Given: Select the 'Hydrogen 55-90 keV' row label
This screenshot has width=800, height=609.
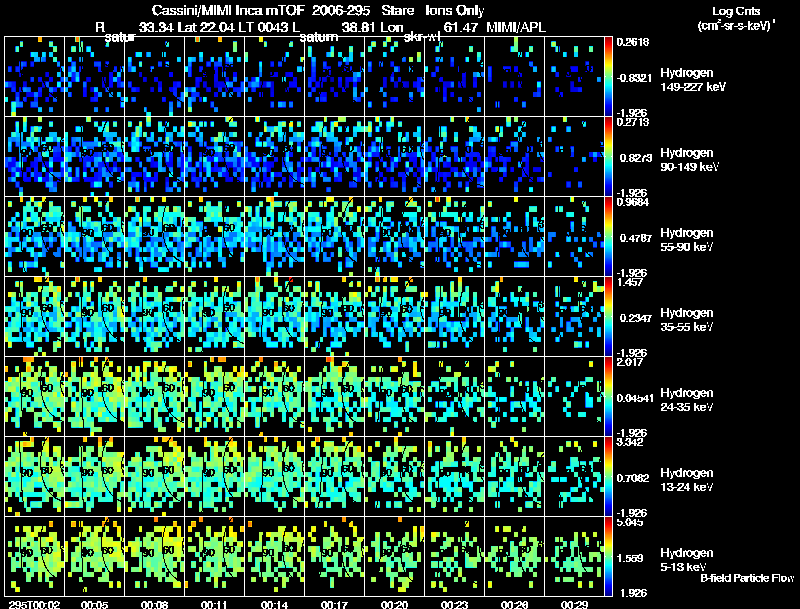Looking at the screenshot, I should [686, 240].
